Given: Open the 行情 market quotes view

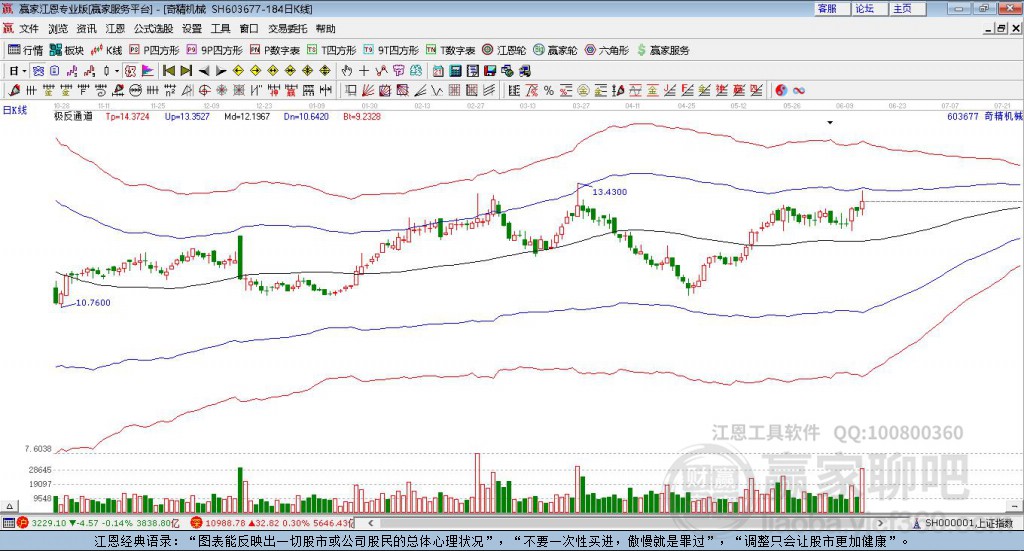Looking at the screenshot, I should [25, 50].
